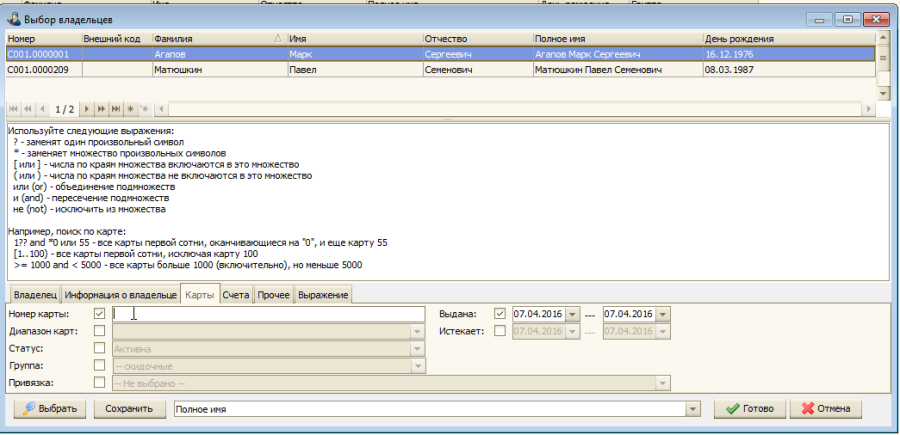Click into the Номер карты input field

(x=270, y=314)
